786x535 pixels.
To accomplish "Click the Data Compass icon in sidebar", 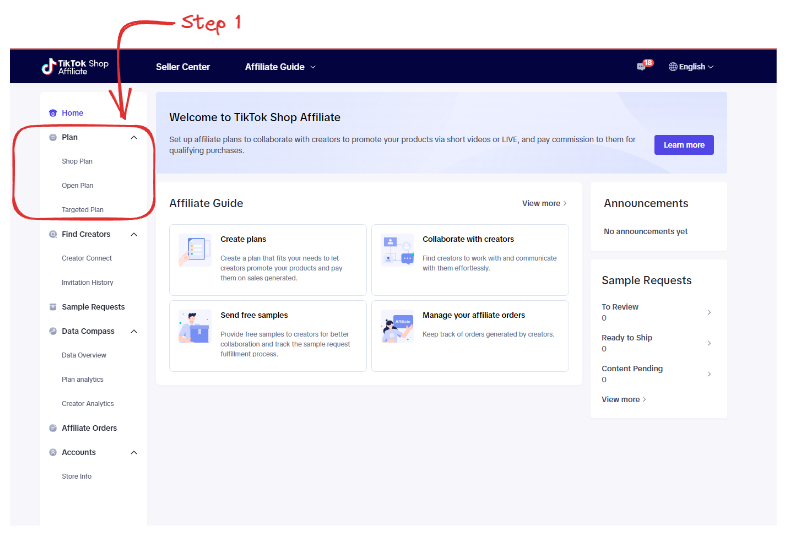I will pos(53,331).
